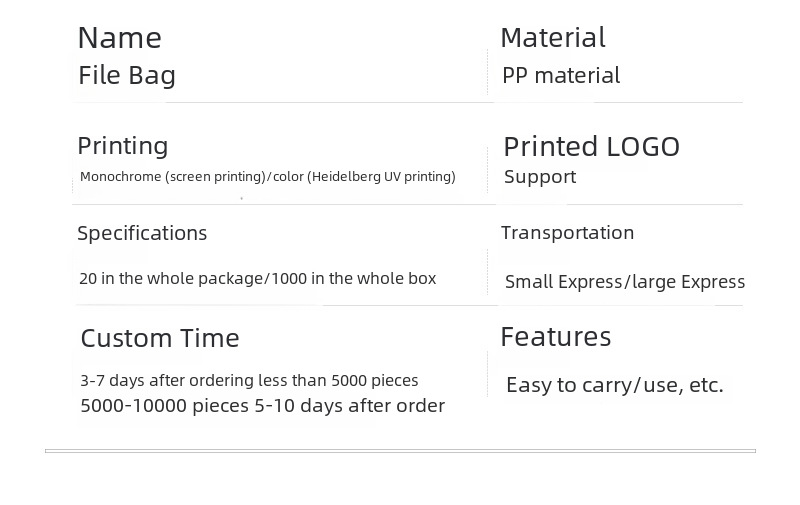Click the "Printing" heading
The width and height of the screenshot is (800, 505).
click(122, 146)
